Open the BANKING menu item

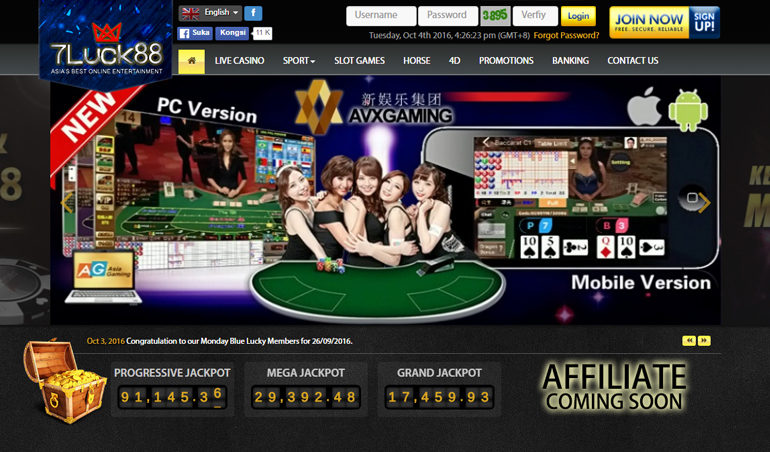coord(570,61)
